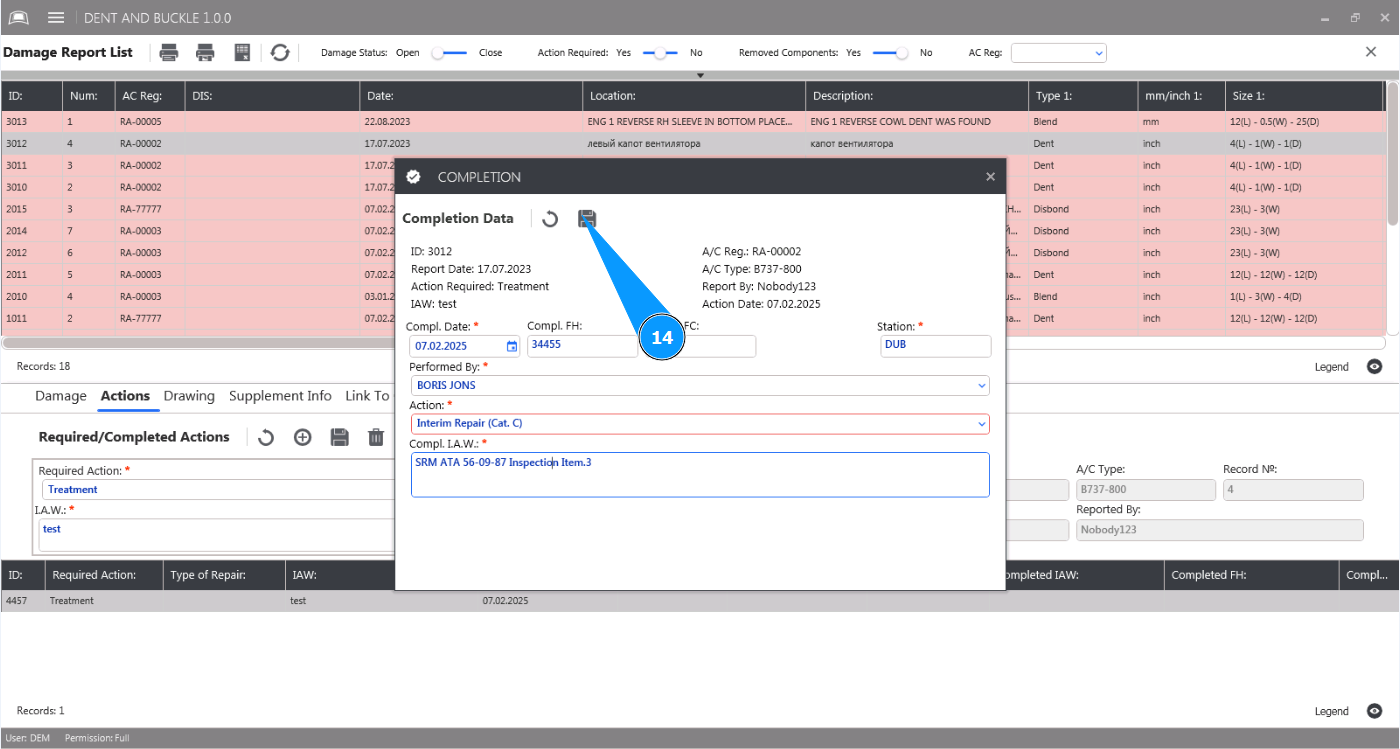Select the Actions tab
This screenshot has width=1400, height=749.
click(125, 397)
